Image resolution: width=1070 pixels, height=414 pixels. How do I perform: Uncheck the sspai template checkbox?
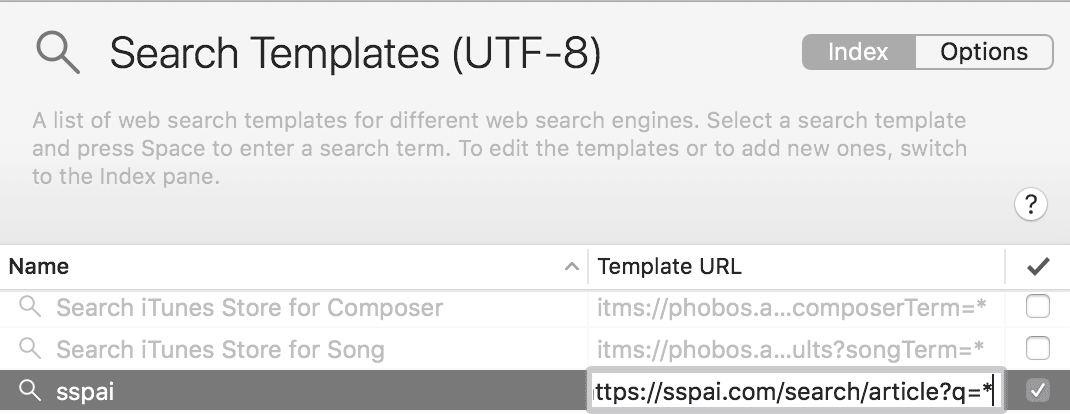coord(1038,391)
